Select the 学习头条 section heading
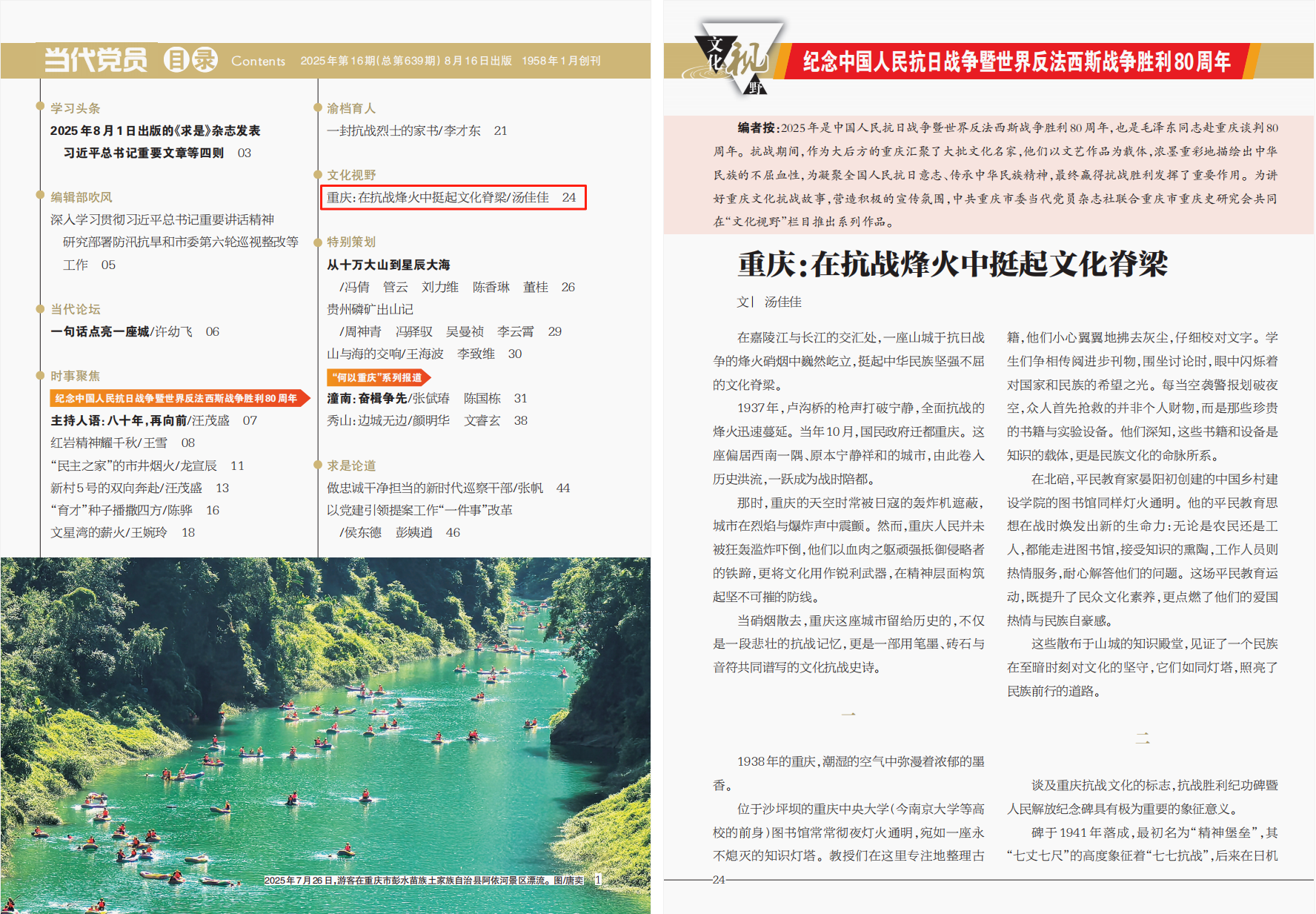 pyautogui.click(x=76, y=107)
